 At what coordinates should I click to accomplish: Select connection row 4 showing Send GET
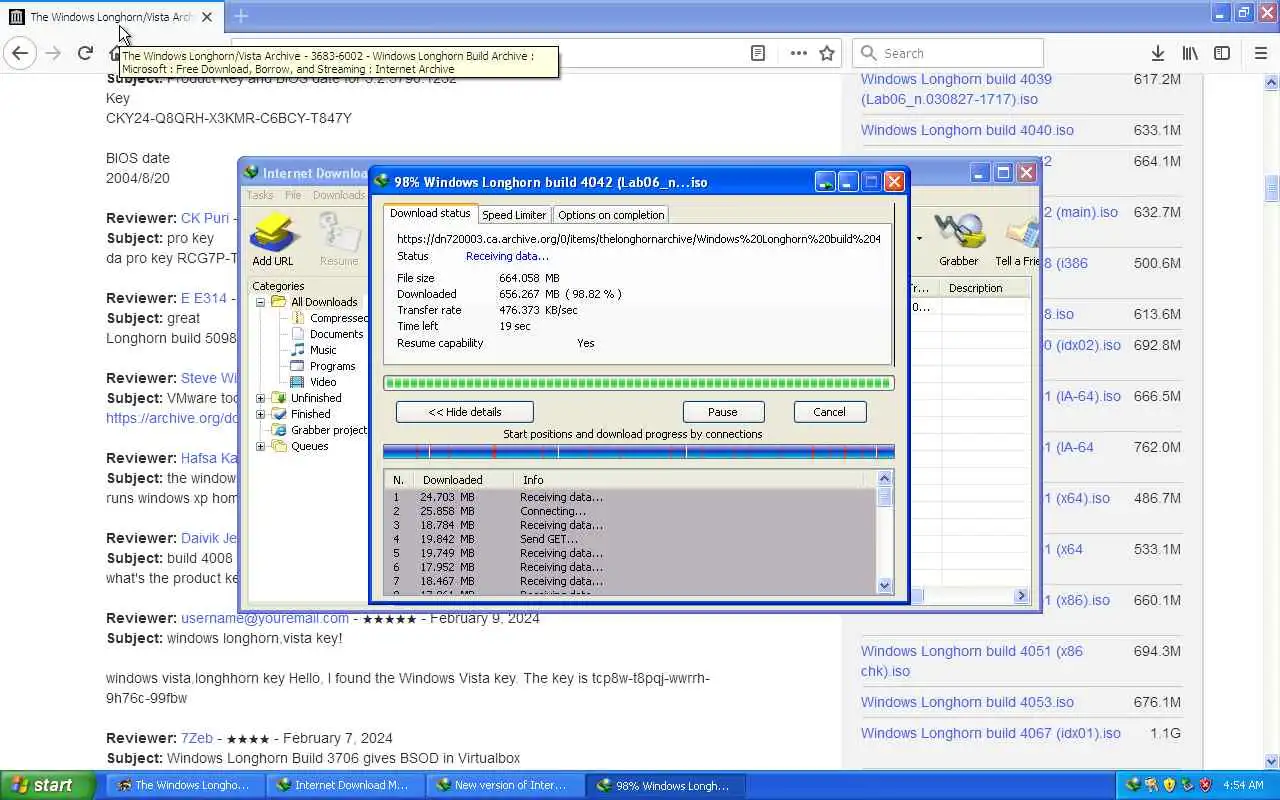coord(630,539)
